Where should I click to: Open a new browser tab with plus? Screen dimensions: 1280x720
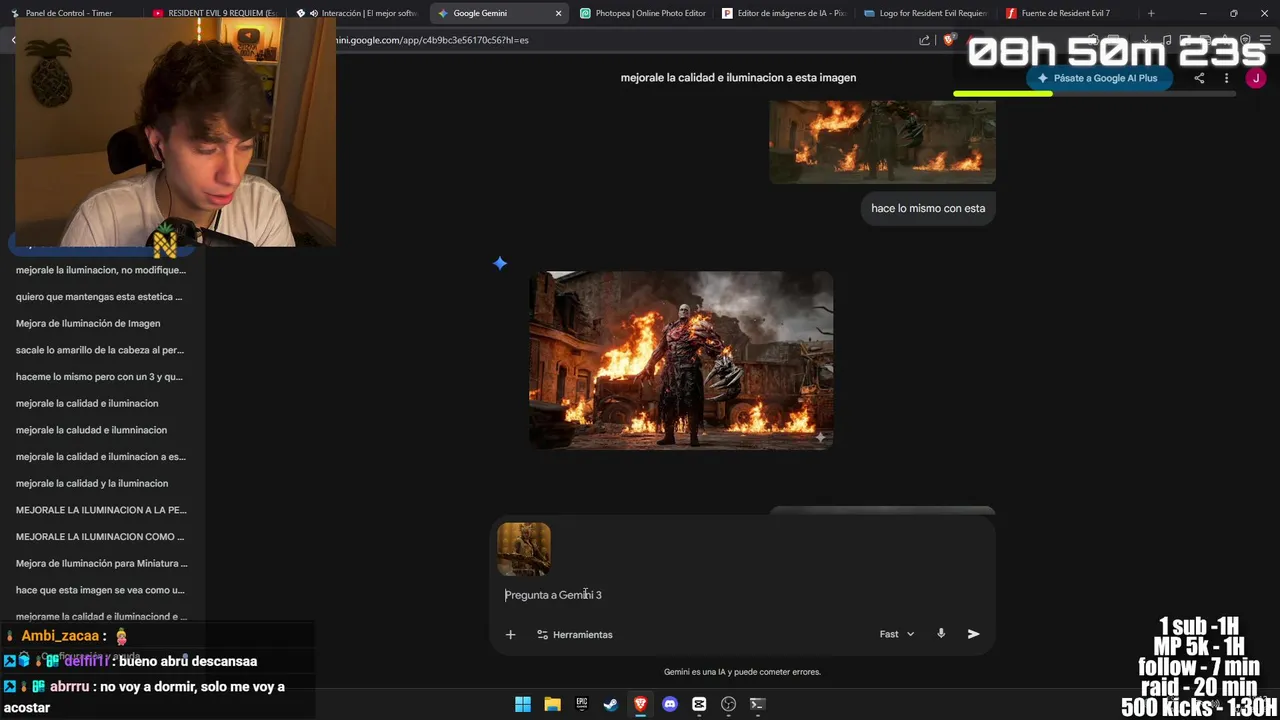[x=1151, y=13]
